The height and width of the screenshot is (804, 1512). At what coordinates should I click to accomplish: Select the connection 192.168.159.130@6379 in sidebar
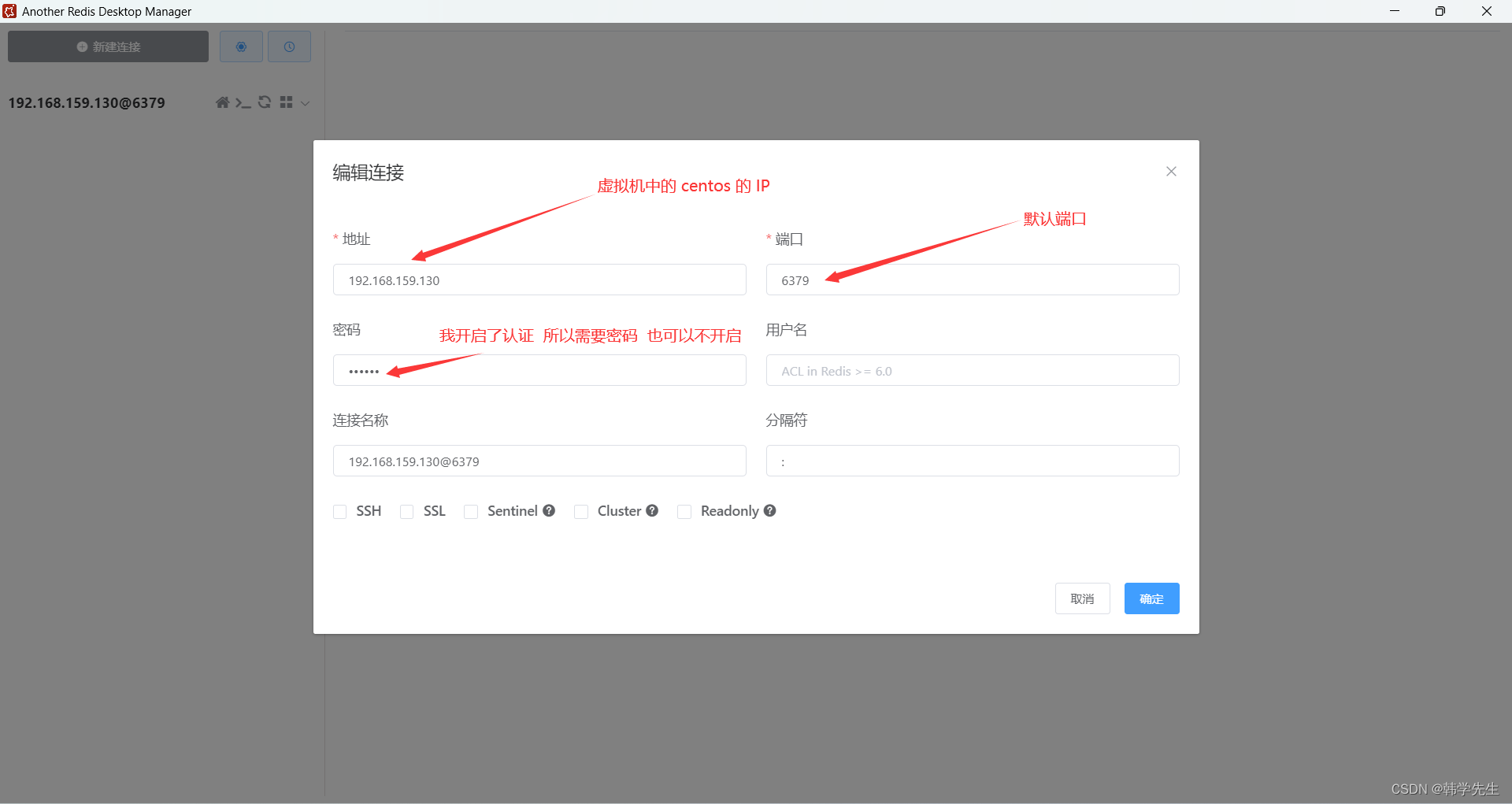[x=87, y=102]
